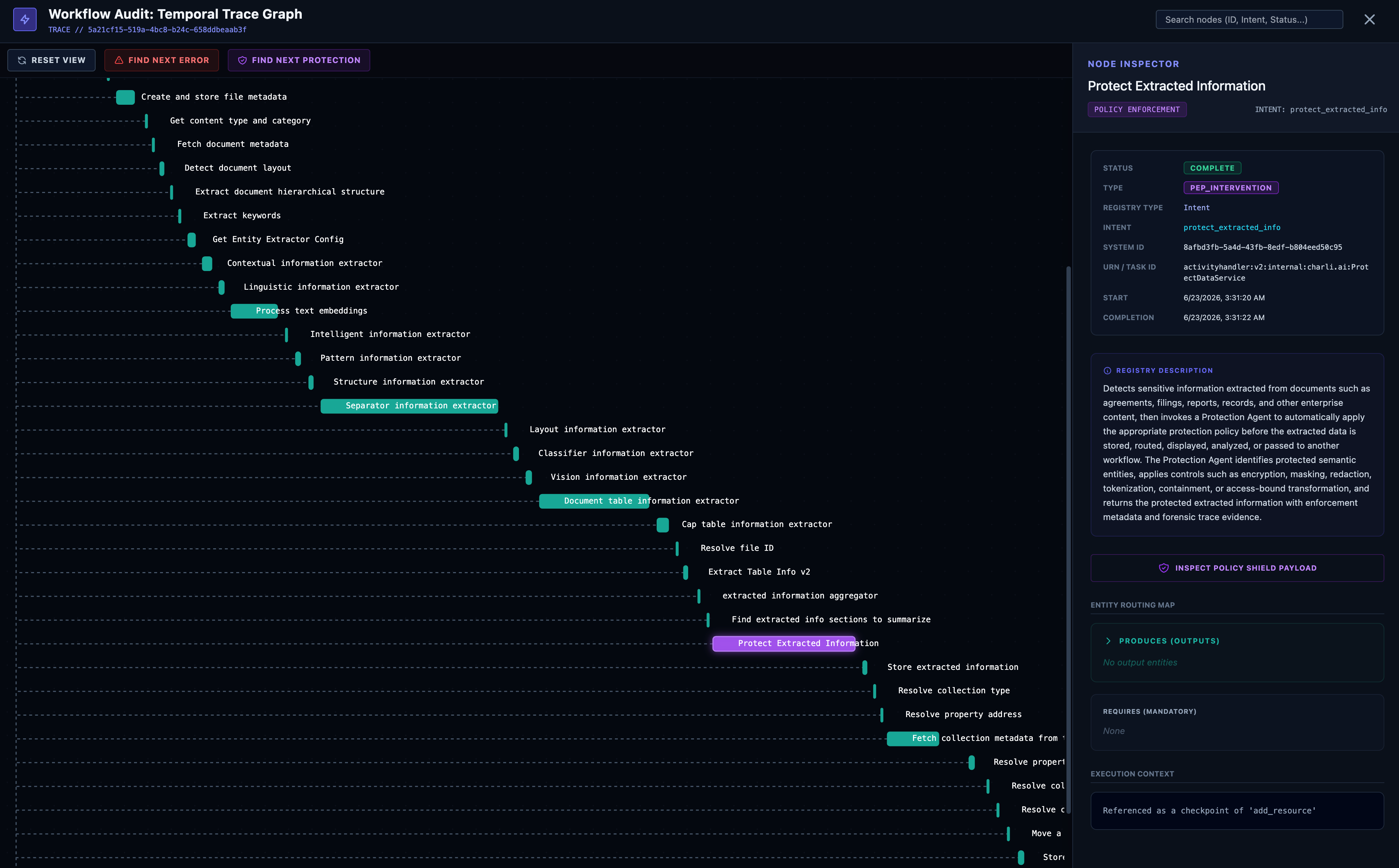Click the Reset View button
Viewport: 1399px width, 868px height.
(x=52, y=60)
